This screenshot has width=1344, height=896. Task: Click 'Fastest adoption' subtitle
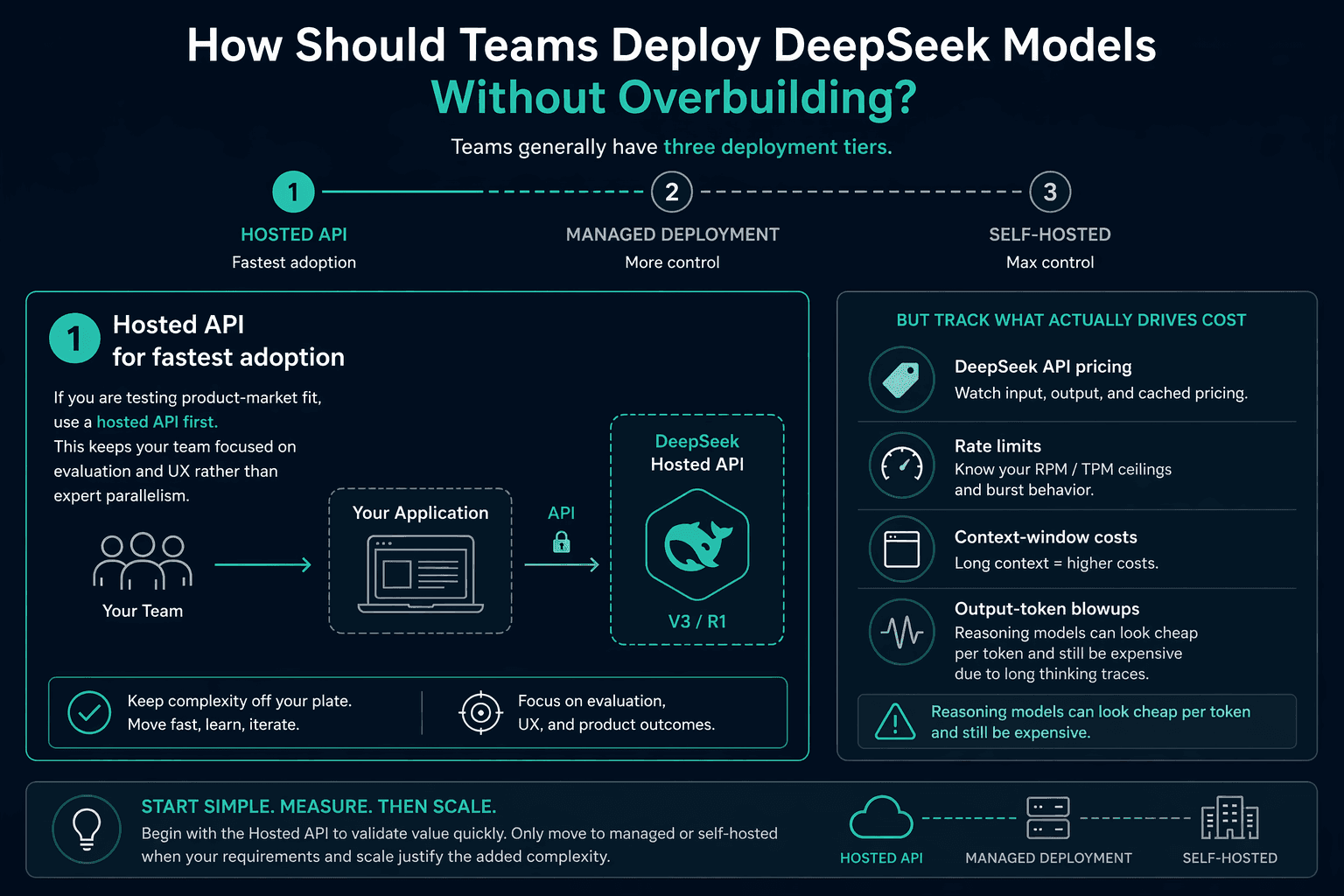pyautogui.click(x=294, y=262)
